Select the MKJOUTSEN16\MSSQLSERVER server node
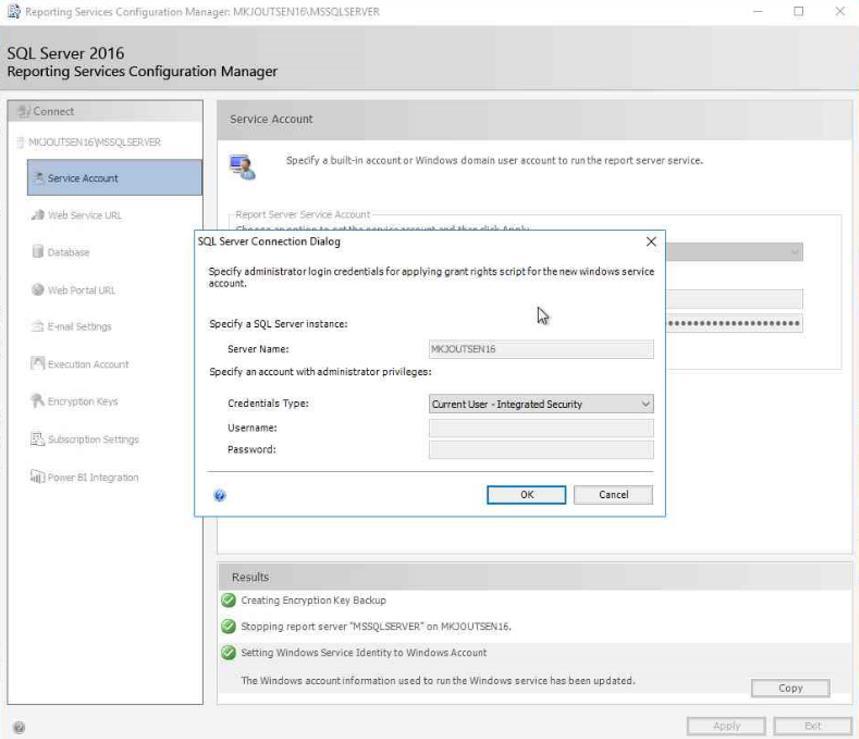The height and width of the screenshot is (739, 859). point(94,142)
